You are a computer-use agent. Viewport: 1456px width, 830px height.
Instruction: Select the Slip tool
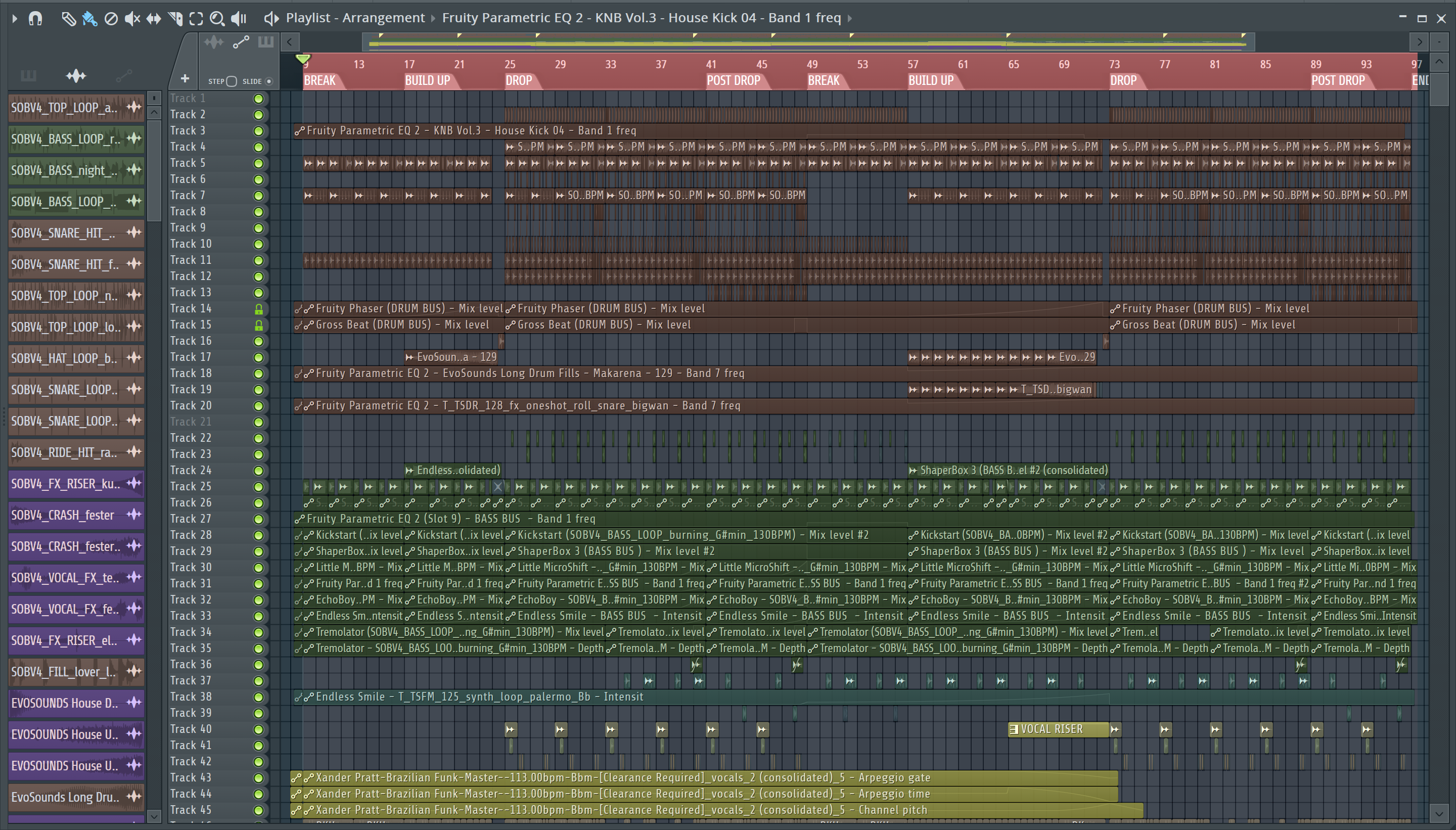pyautogui.click(x=153, y=18)
